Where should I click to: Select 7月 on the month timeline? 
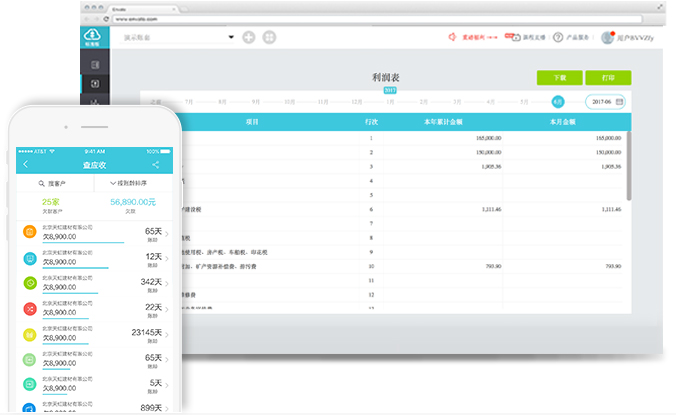point(188,101)
